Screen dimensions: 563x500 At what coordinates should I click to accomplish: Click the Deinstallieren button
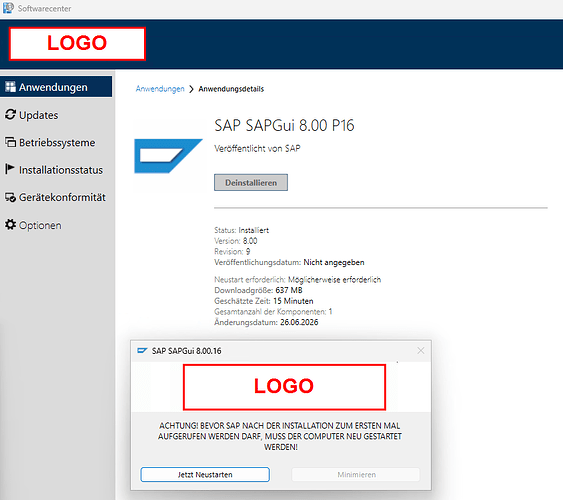pos(251,182)
